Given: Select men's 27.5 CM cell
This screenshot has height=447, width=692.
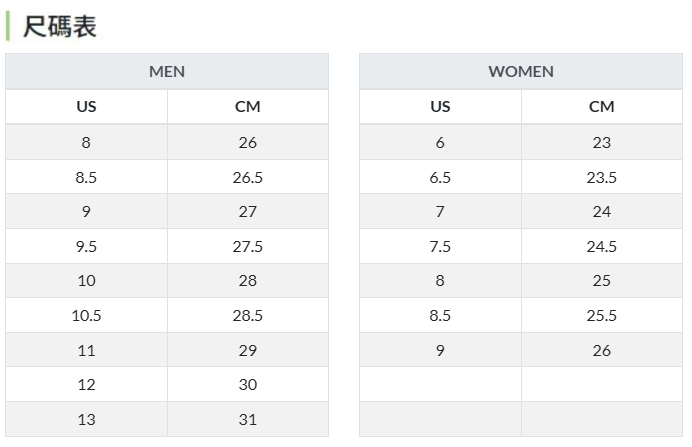Looking at the screenshot, I should click(x=248, y=246).
